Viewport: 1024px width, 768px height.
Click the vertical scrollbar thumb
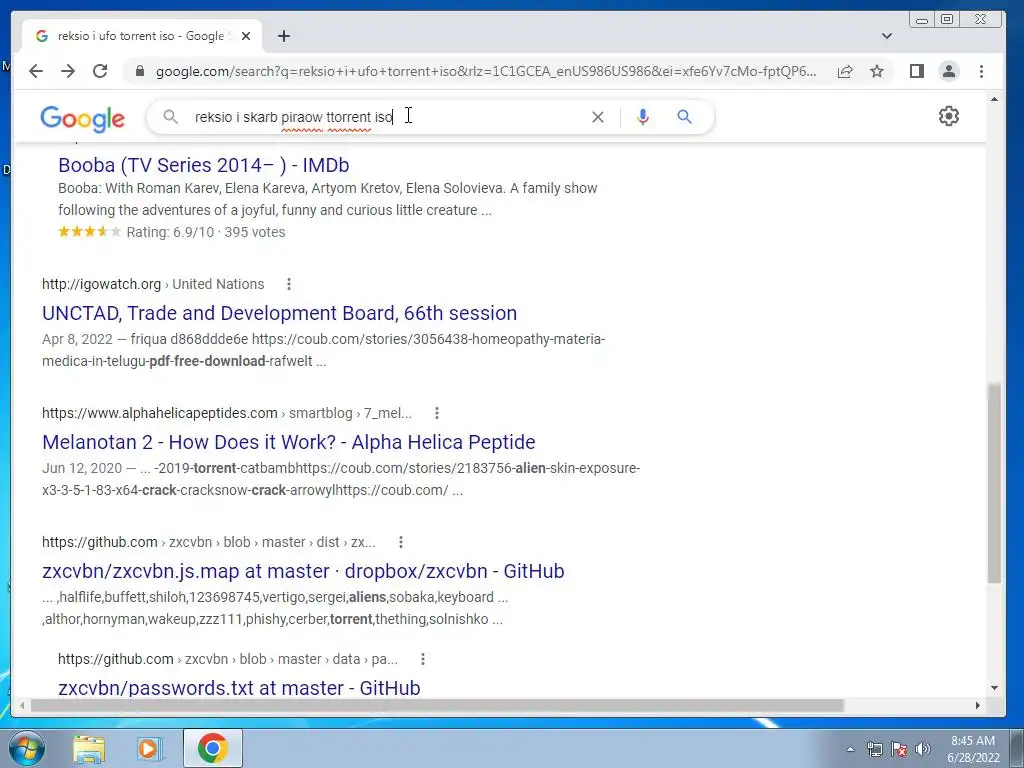994,483
